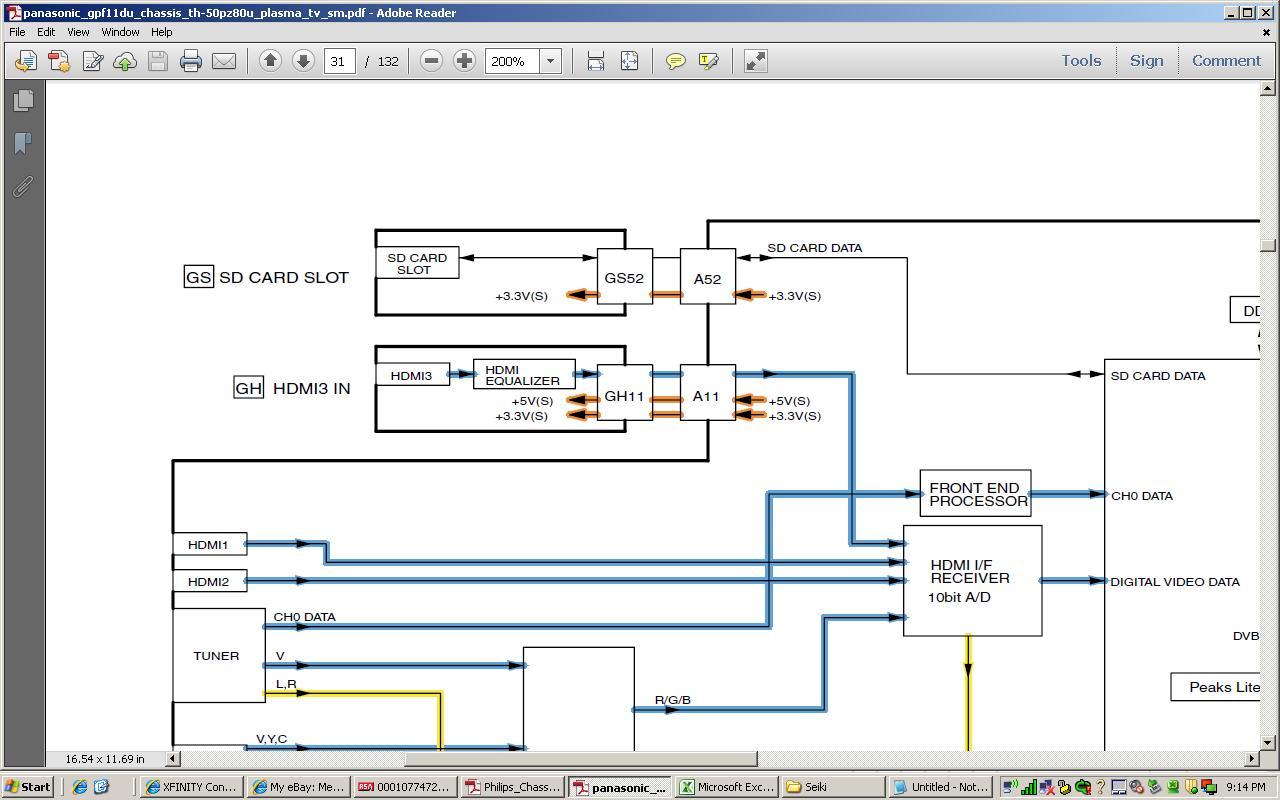
Task: Expand the Comment pane
Action: pyautogui.click(x=1226, y=61)
